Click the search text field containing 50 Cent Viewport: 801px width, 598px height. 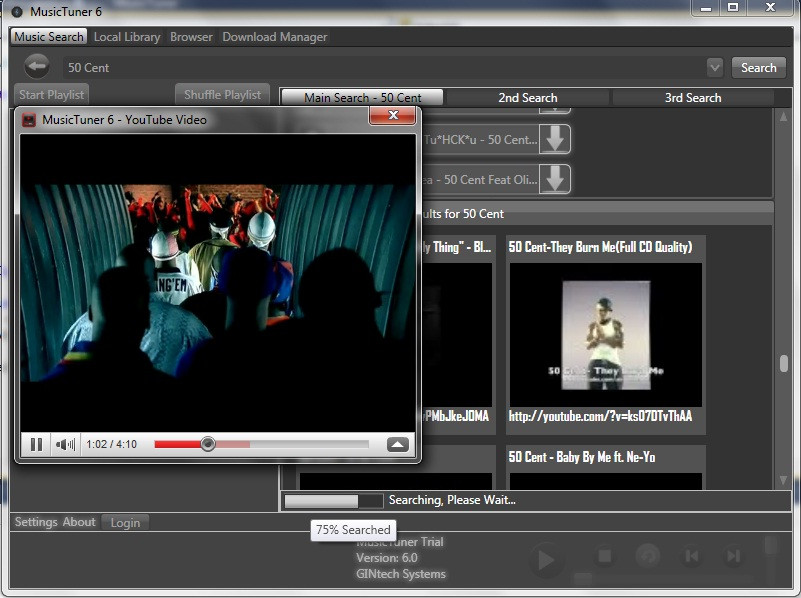pyautogui.click(x=383, y=67)
